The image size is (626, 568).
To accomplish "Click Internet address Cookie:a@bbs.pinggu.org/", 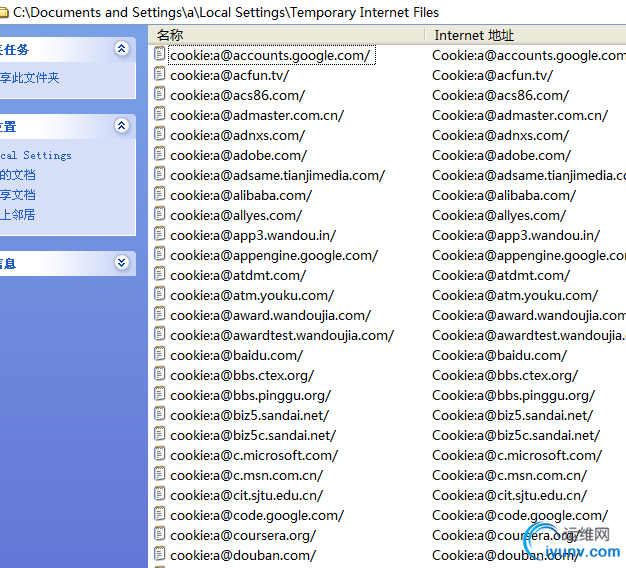I will [x=514, y=395].
